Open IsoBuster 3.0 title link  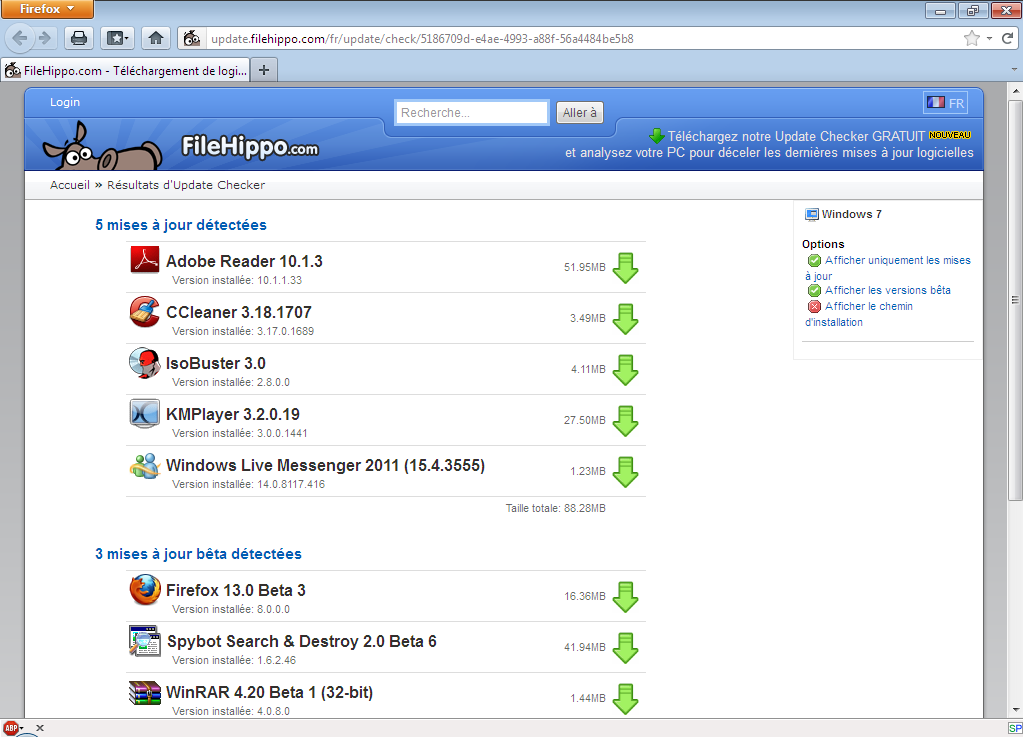(215, 363)
